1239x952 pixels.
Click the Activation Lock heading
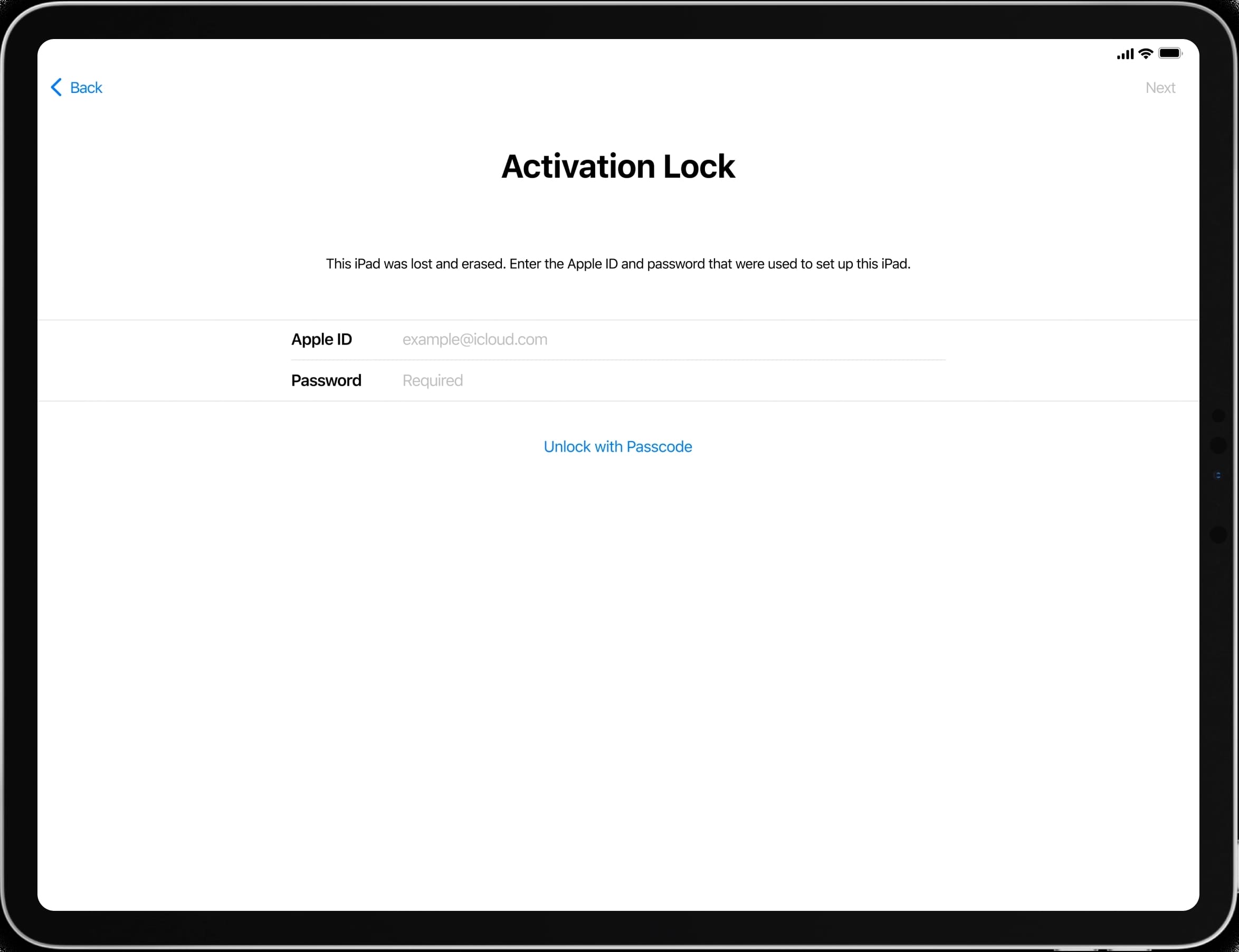(617, 167)
